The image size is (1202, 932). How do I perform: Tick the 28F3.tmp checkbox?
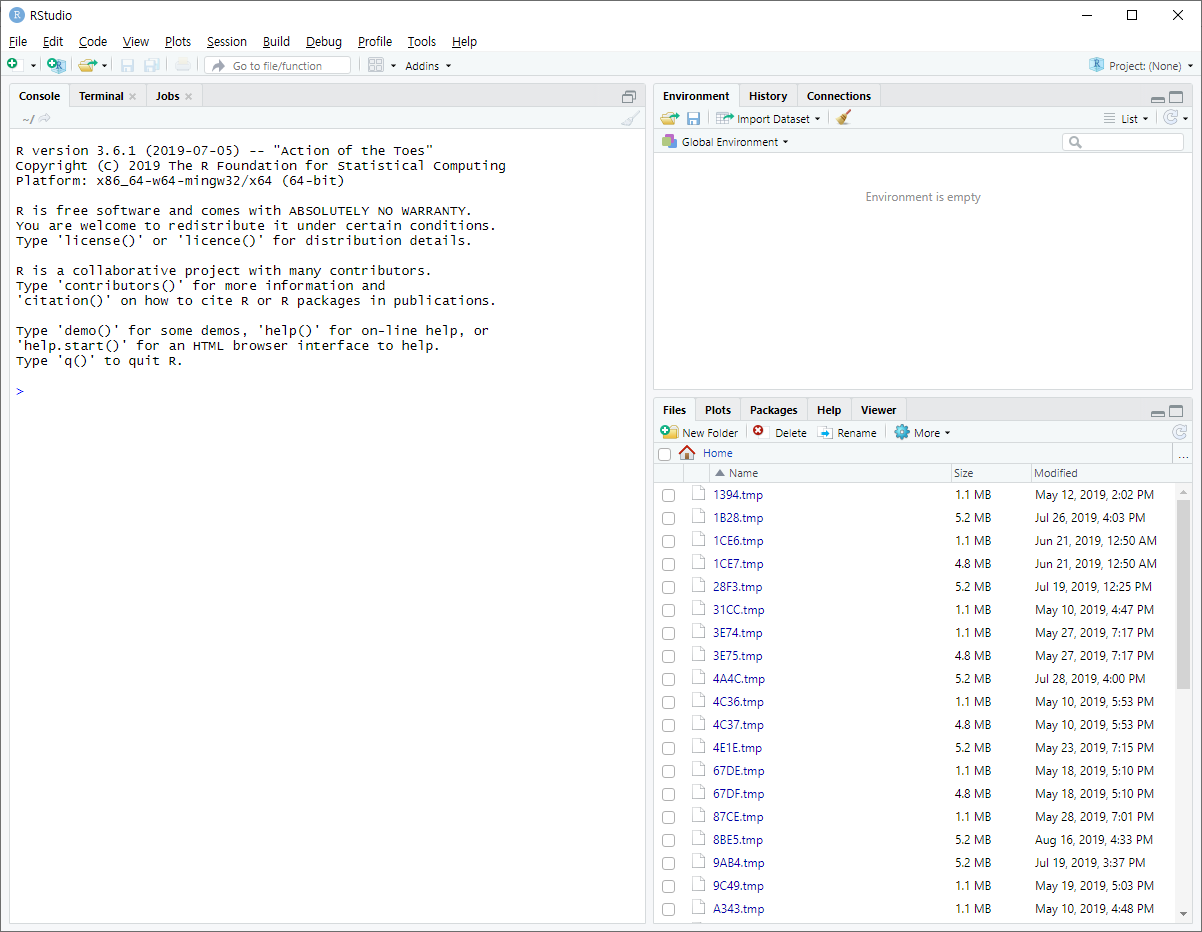click(668, 587)
